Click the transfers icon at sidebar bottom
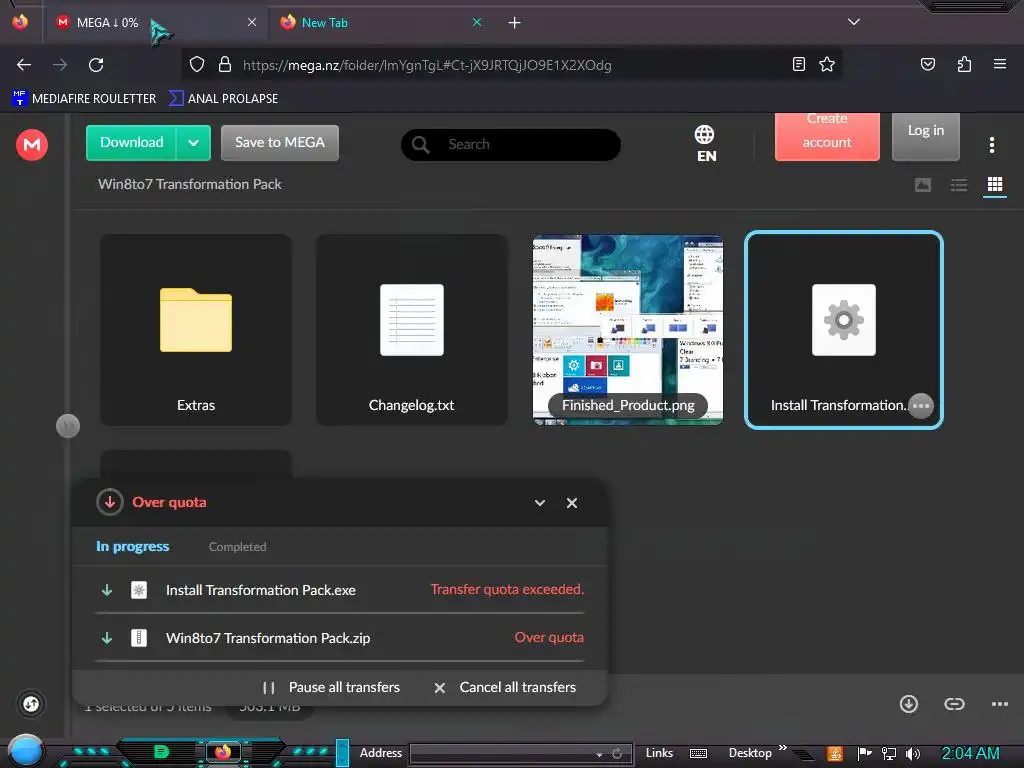This screenshot has width=1024, height=768. click(31, 704)
